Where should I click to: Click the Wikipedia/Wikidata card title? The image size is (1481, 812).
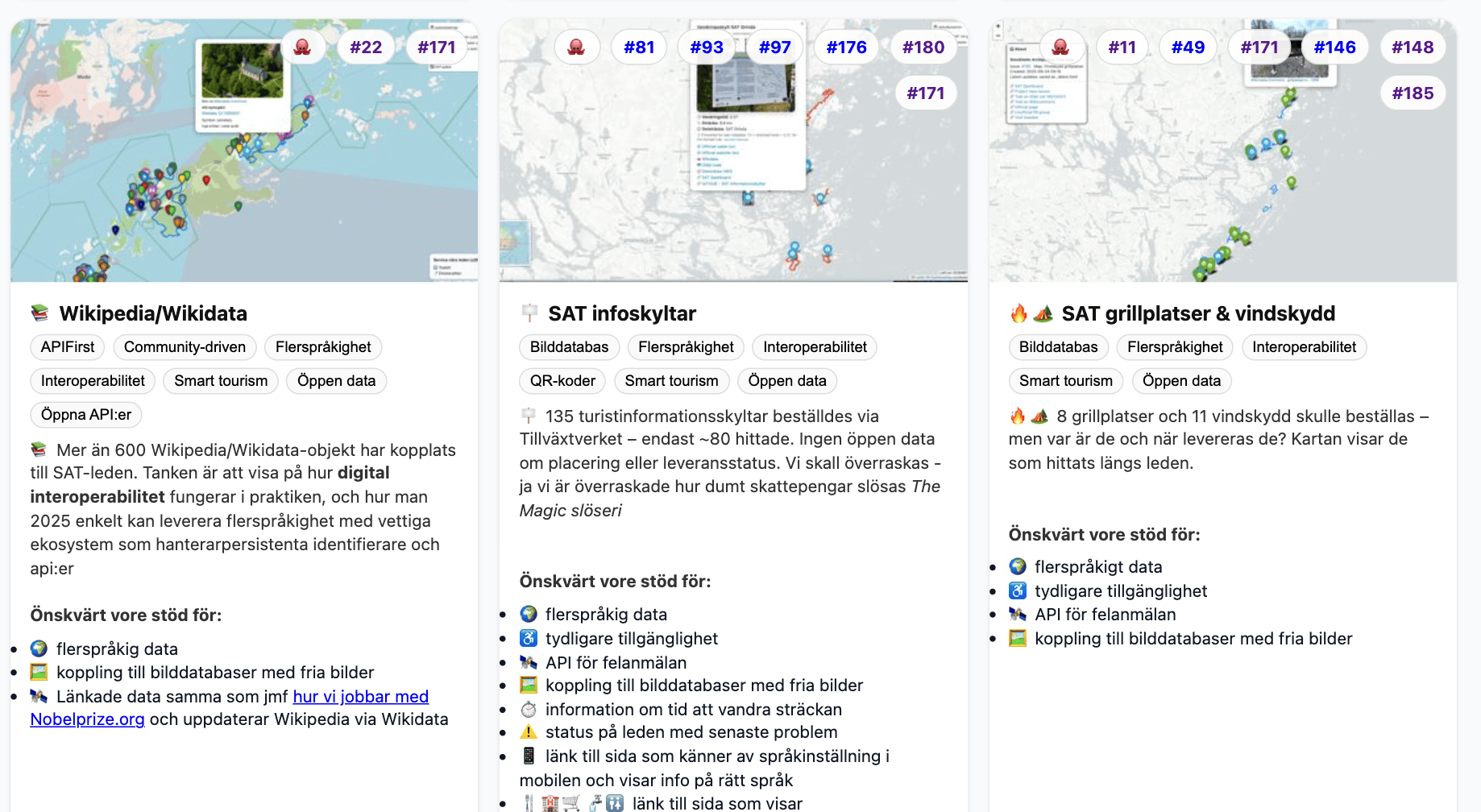coord(153,313)
